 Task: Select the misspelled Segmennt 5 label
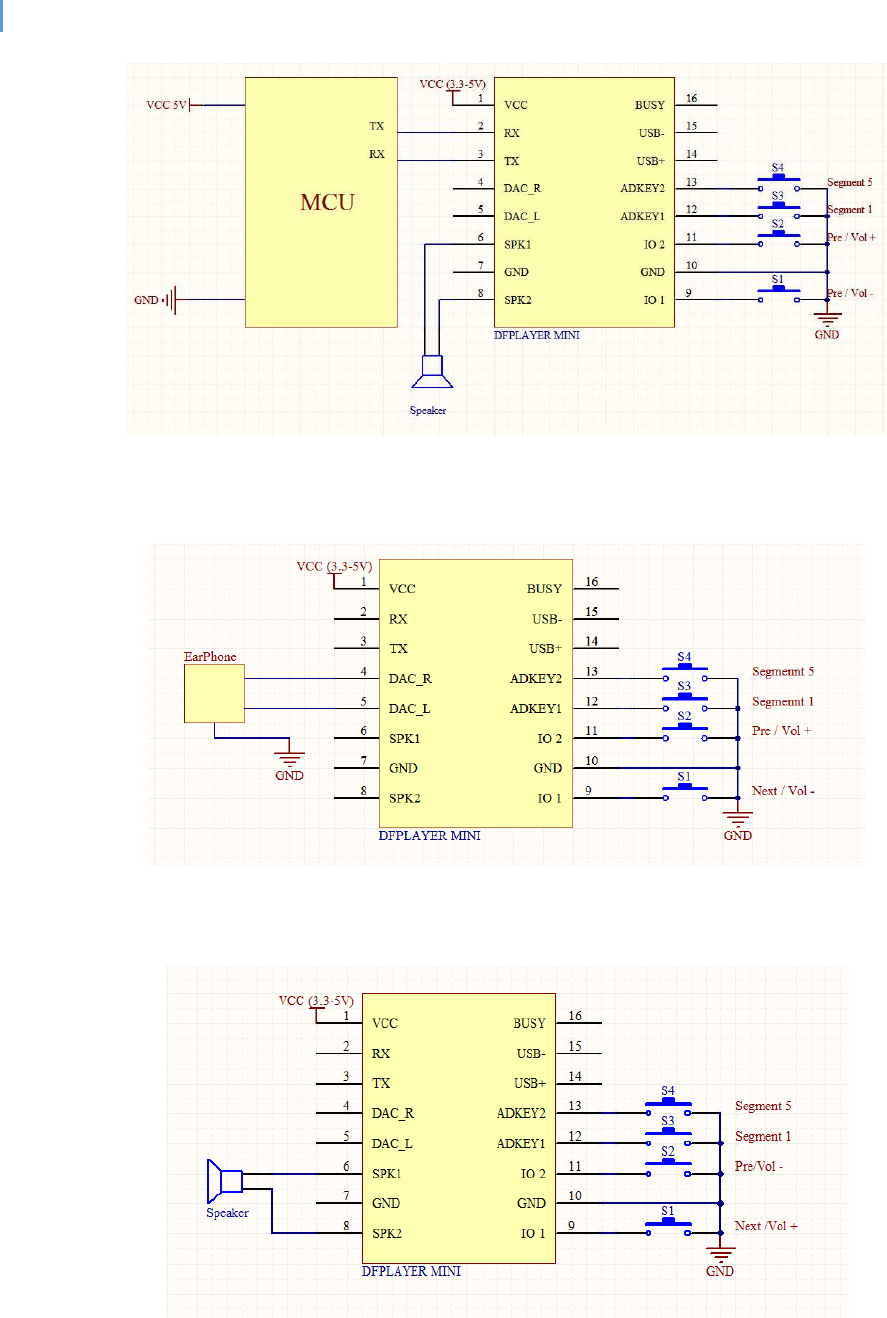click(783, 671)
